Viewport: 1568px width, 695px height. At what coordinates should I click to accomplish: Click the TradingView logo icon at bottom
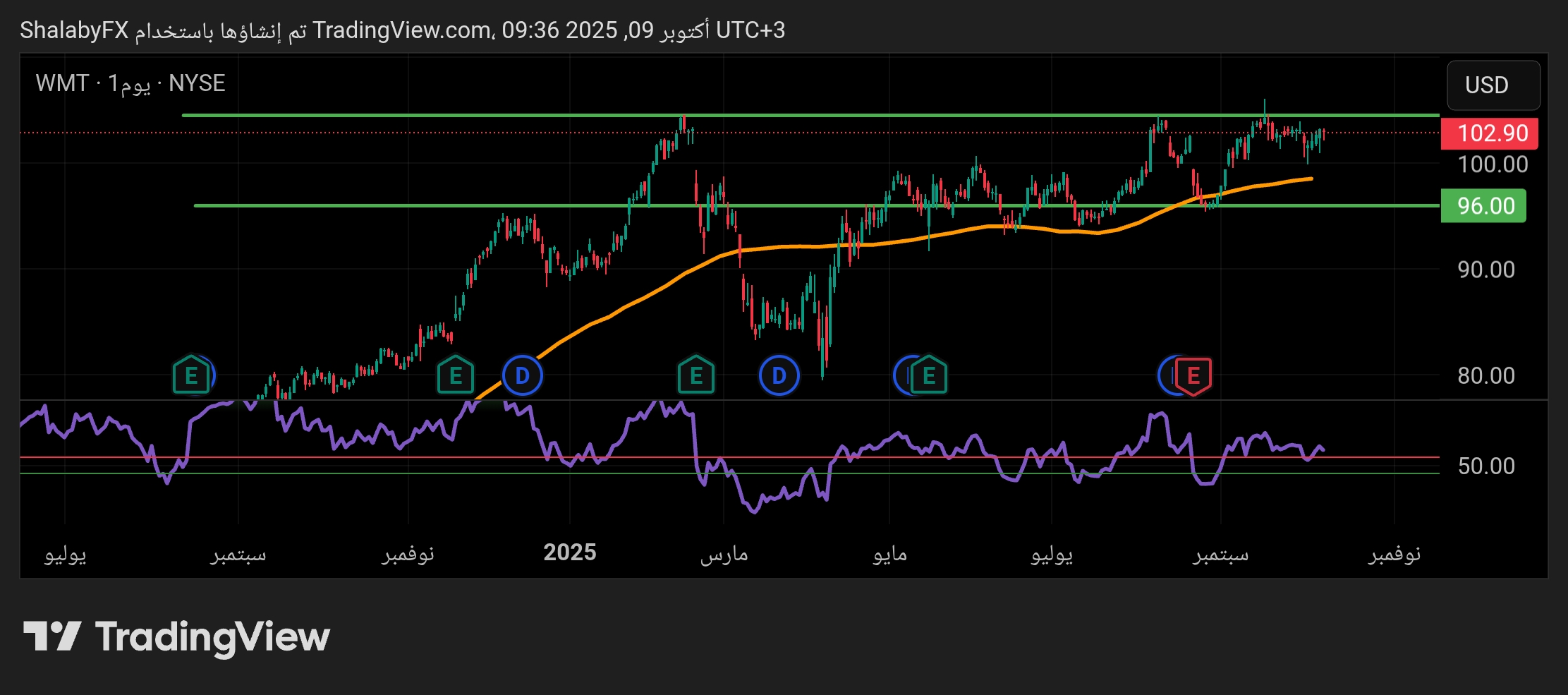[52, 636]
